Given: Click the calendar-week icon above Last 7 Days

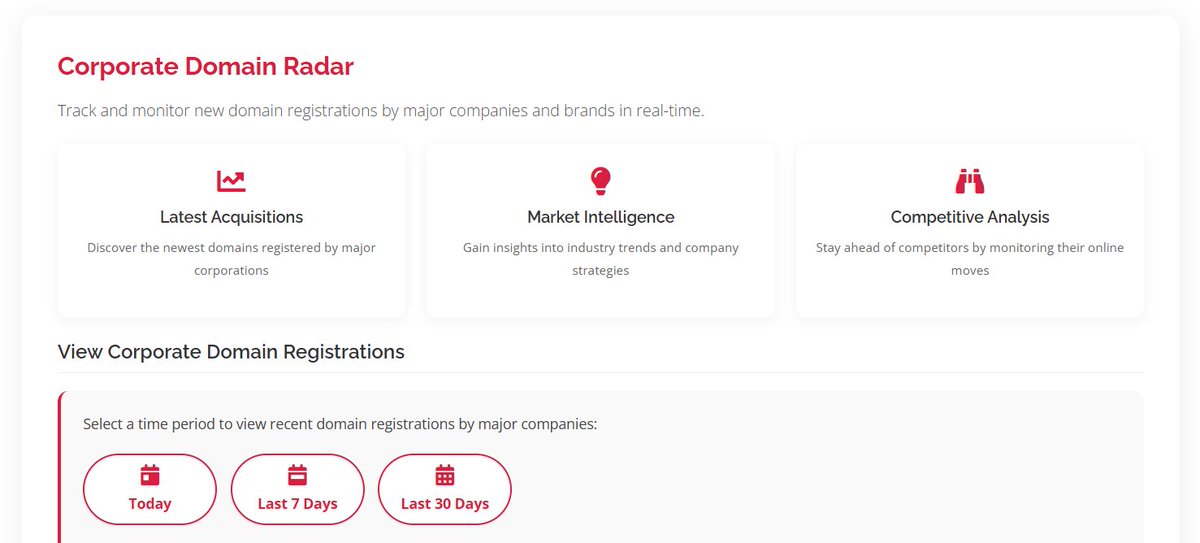Looking at the screenshot, I should (297, 475).
